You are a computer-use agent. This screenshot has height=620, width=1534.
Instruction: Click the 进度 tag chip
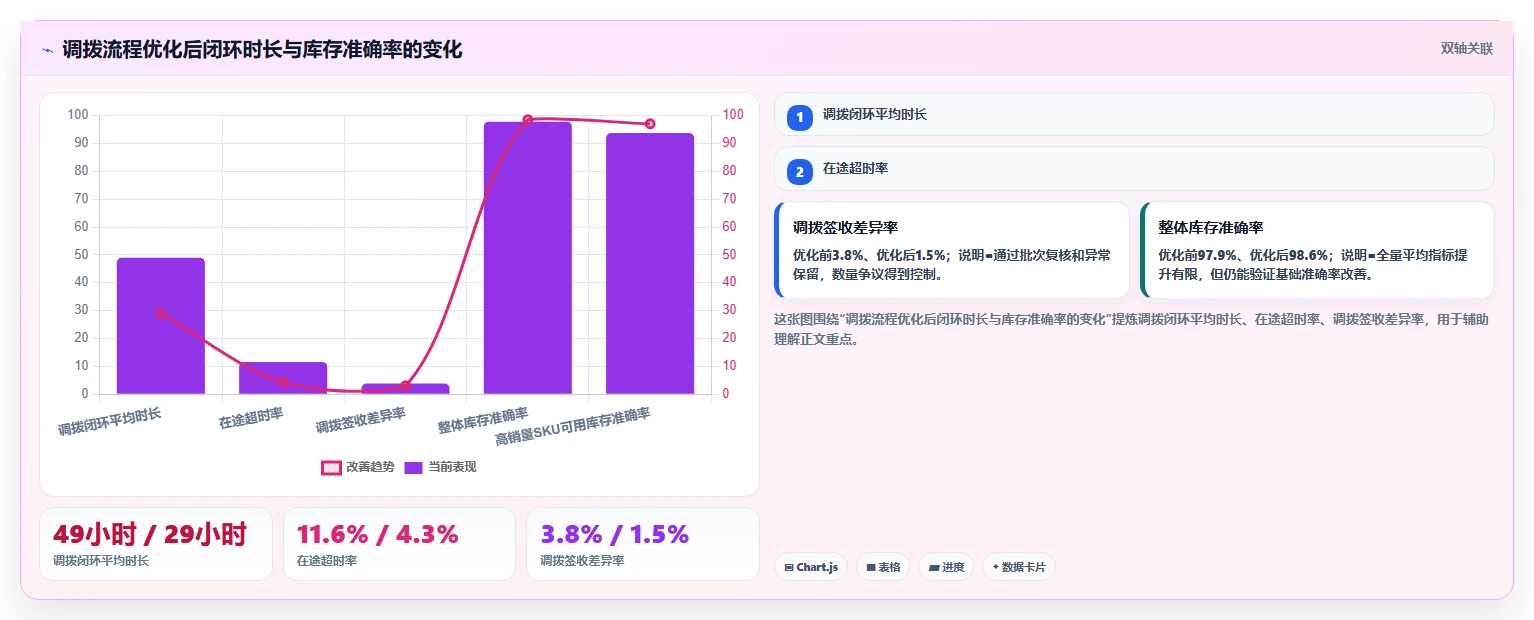pyautogui.click(x=945, y=567)
